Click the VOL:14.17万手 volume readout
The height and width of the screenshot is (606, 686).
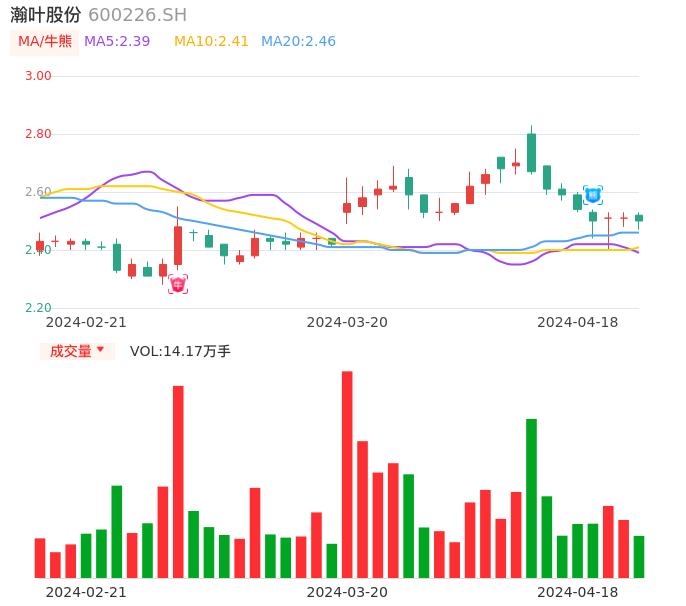click(180, 351)
